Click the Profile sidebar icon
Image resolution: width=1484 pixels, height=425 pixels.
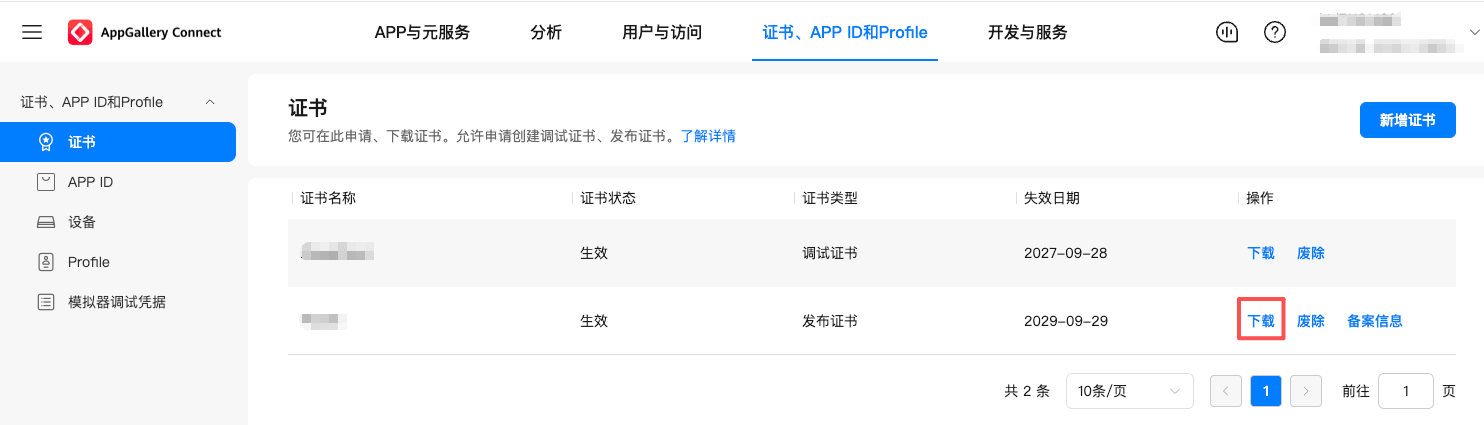(45, 262)
